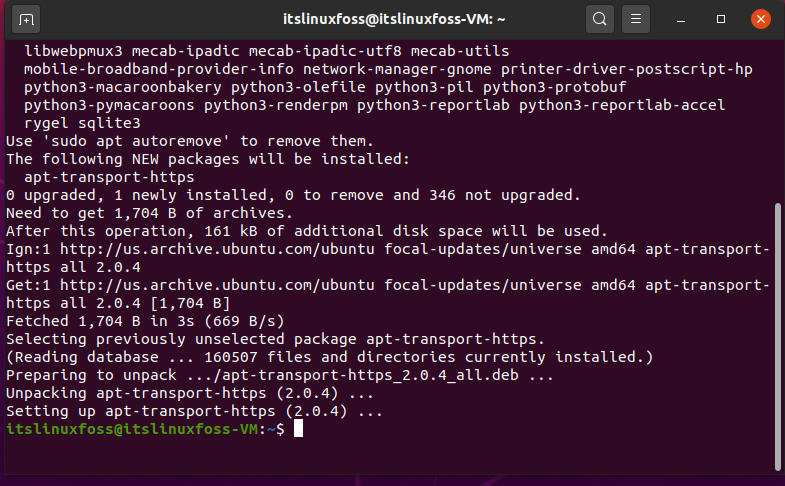The image size is (785, 486).
Task: Close the terminal window
Action: 760,20
